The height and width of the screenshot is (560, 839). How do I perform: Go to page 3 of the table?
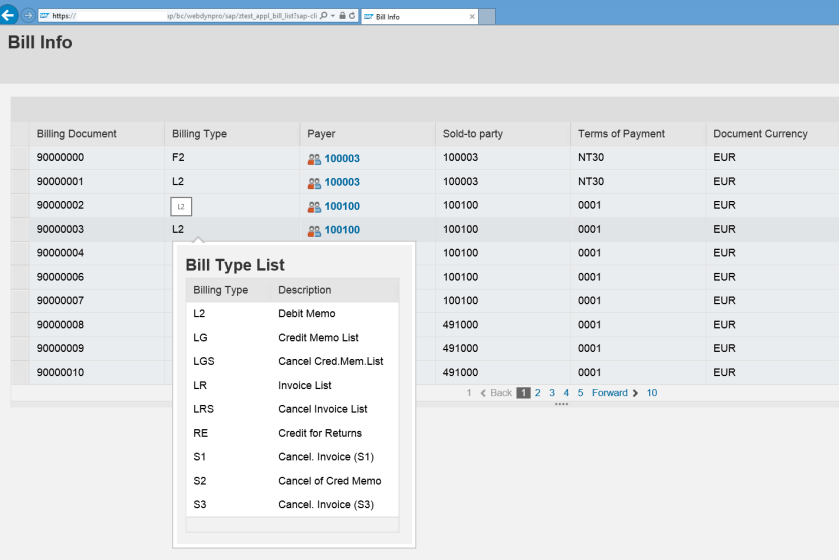pos(551,393)
